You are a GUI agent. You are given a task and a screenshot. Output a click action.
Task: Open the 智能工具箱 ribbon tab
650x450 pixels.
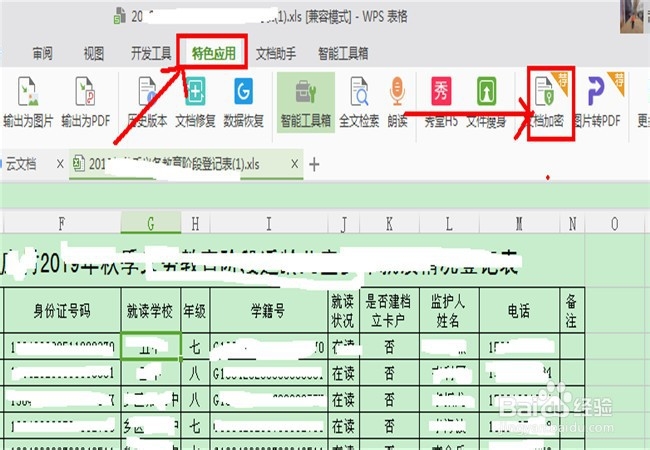[343, 53]
